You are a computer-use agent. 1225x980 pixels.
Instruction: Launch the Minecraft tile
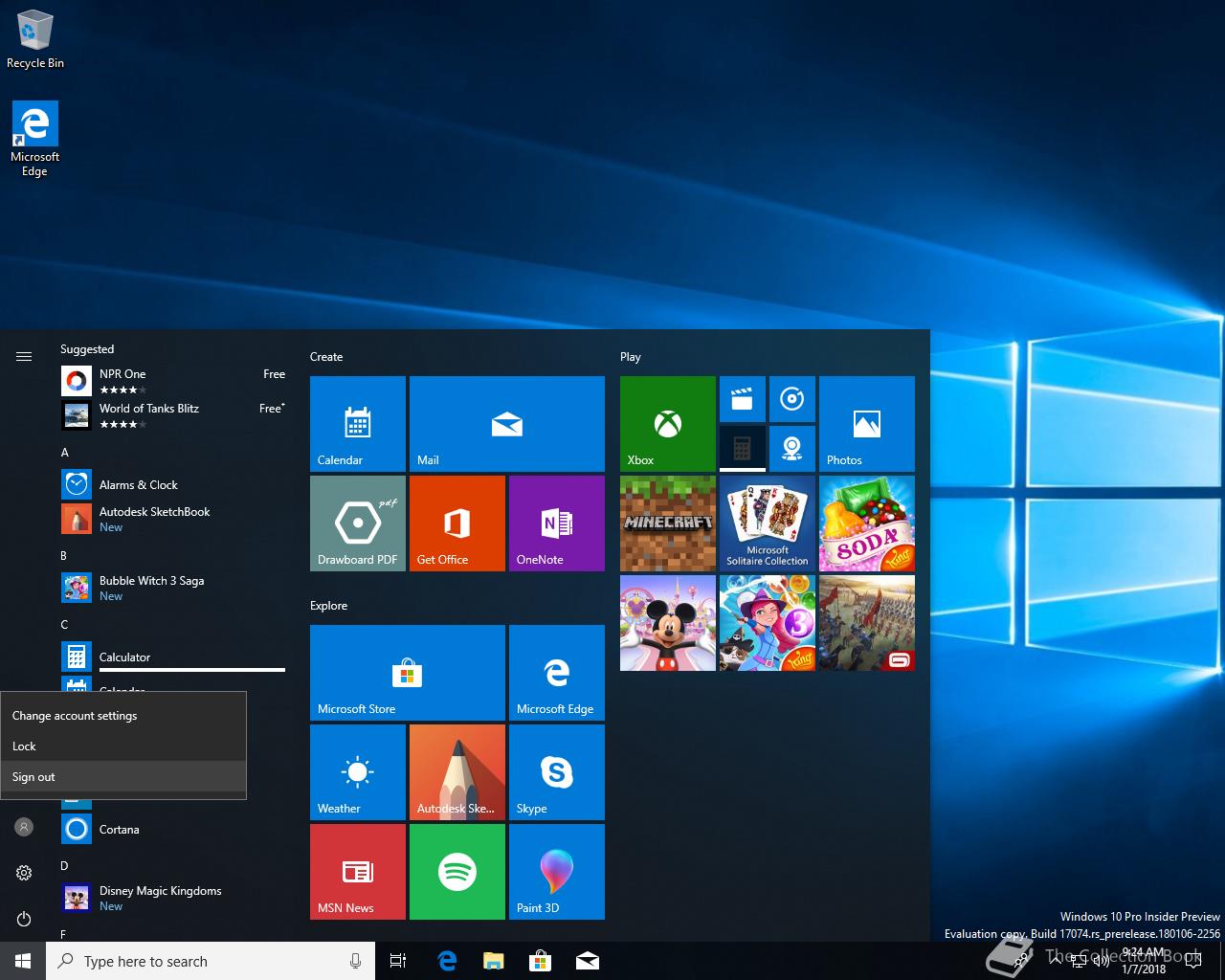[x=668, y=523]
